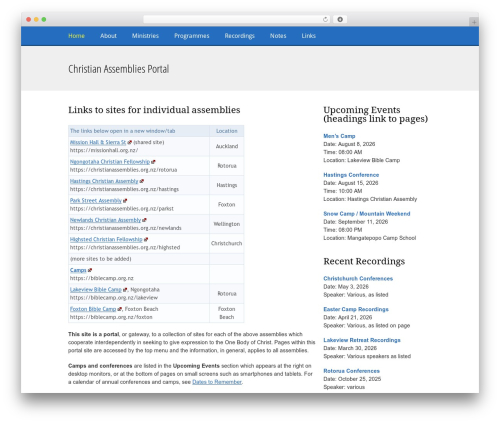
Task: Click external icon beside Newlands Christian Assembly
Action: 144,220
